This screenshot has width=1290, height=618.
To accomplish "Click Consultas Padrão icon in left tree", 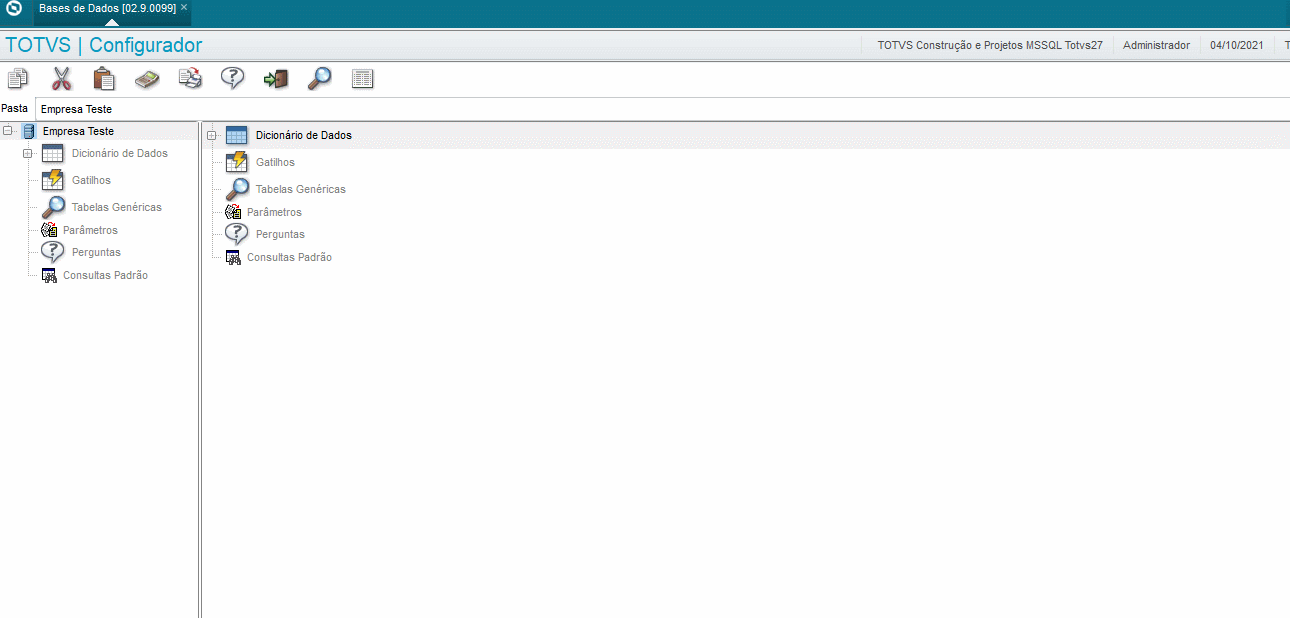I will click(x=49, y=275).
